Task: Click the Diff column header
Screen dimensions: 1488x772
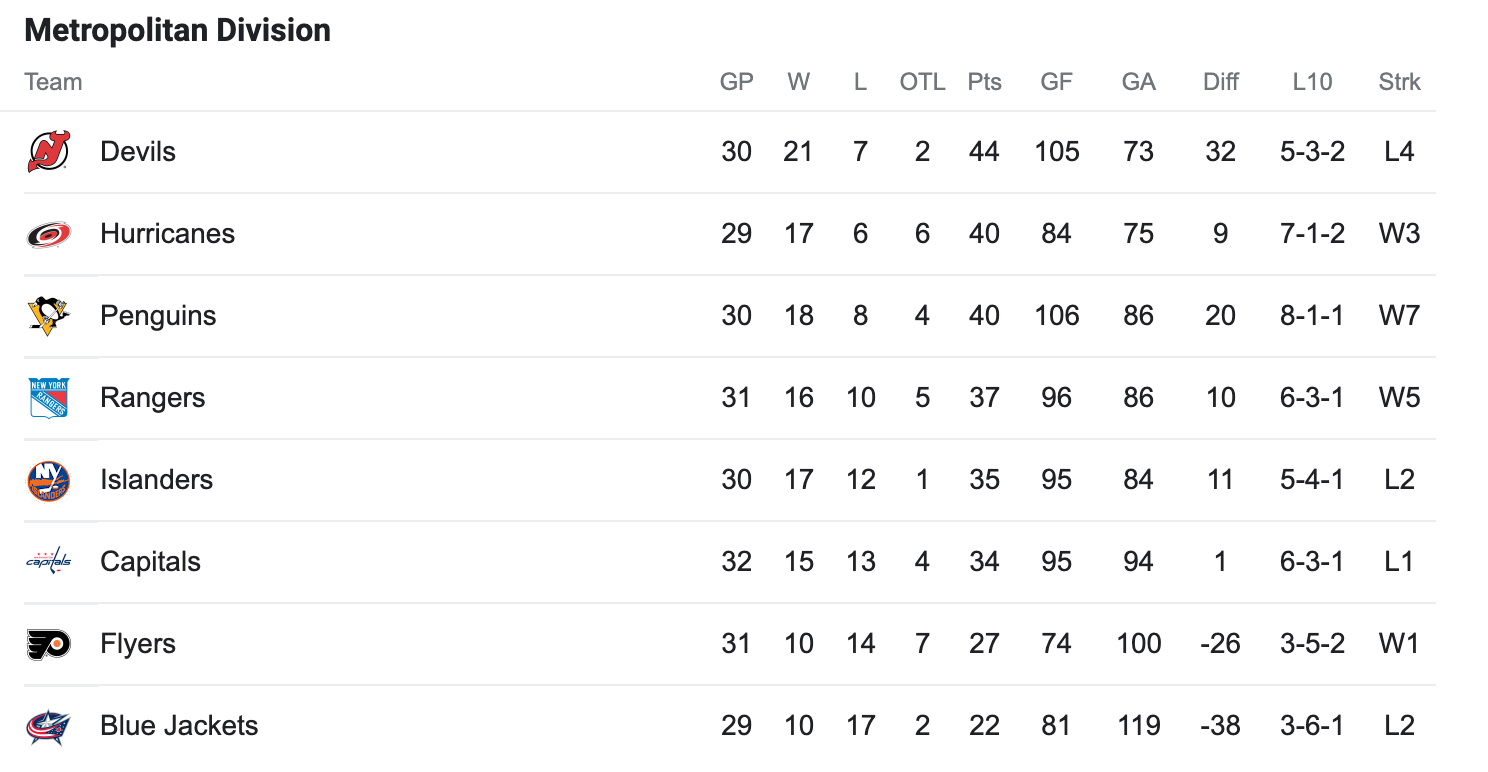Action: 1220,82
